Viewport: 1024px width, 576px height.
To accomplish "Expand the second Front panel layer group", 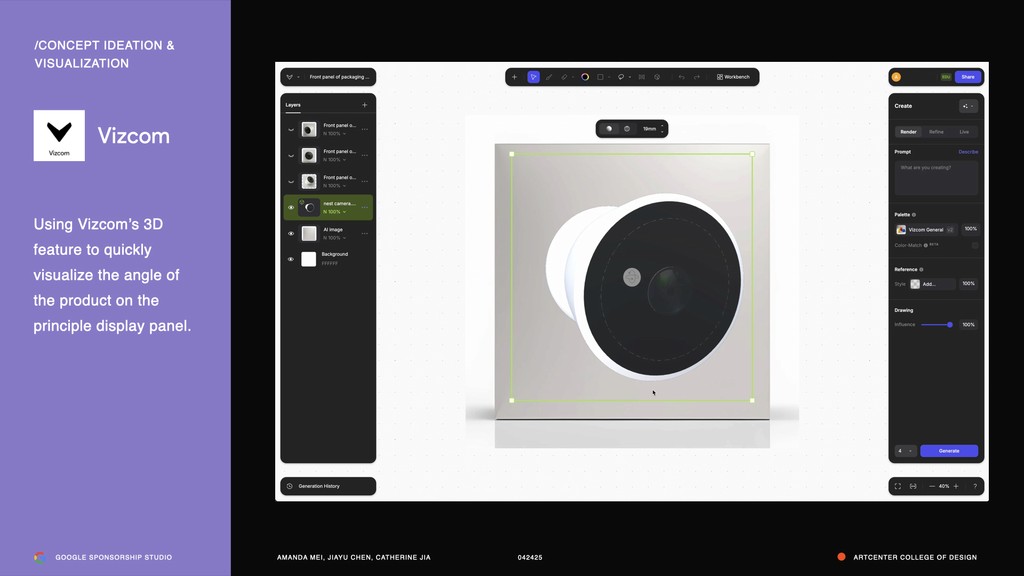I will [291, 155].
